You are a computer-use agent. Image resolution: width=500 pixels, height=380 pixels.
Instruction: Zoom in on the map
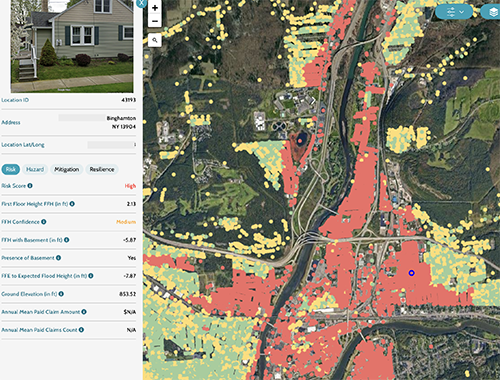point(155,8)
